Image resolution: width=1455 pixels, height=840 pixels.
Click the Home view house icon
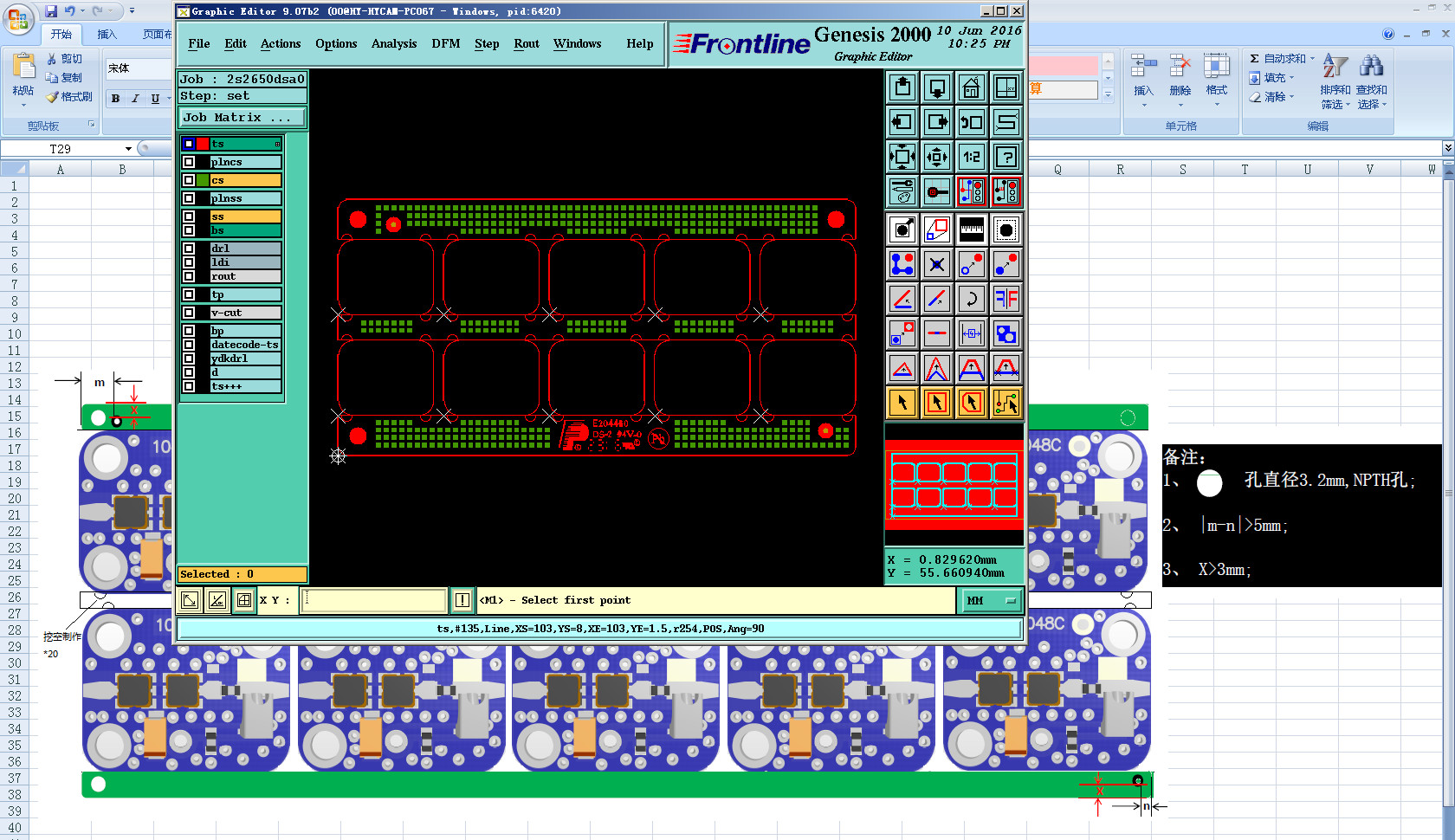coord(972,87)
